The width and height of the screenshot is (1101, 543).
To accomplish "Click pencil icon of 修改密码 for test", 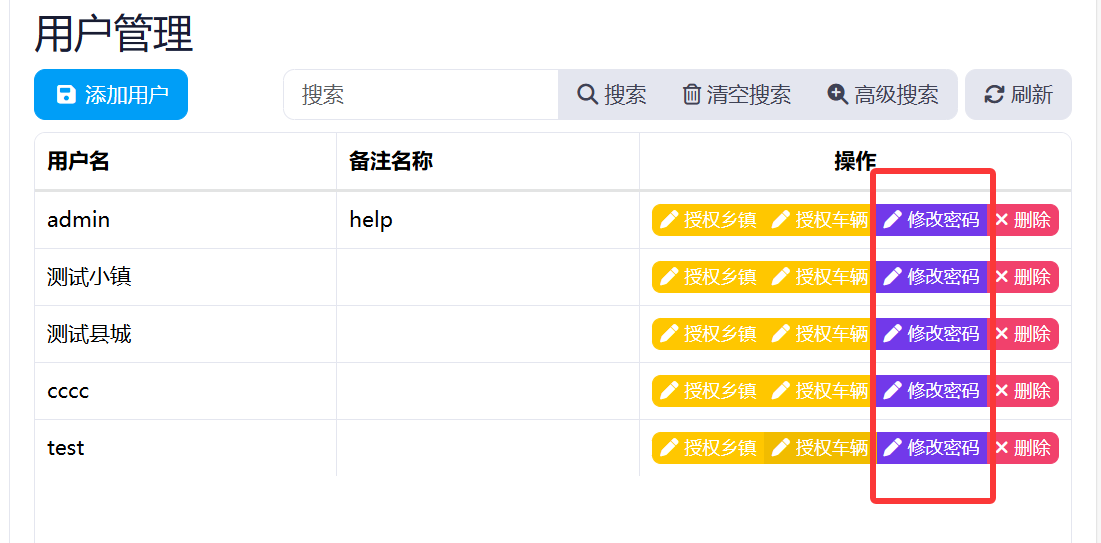I will pyautogui.click(x=893, y=448).
